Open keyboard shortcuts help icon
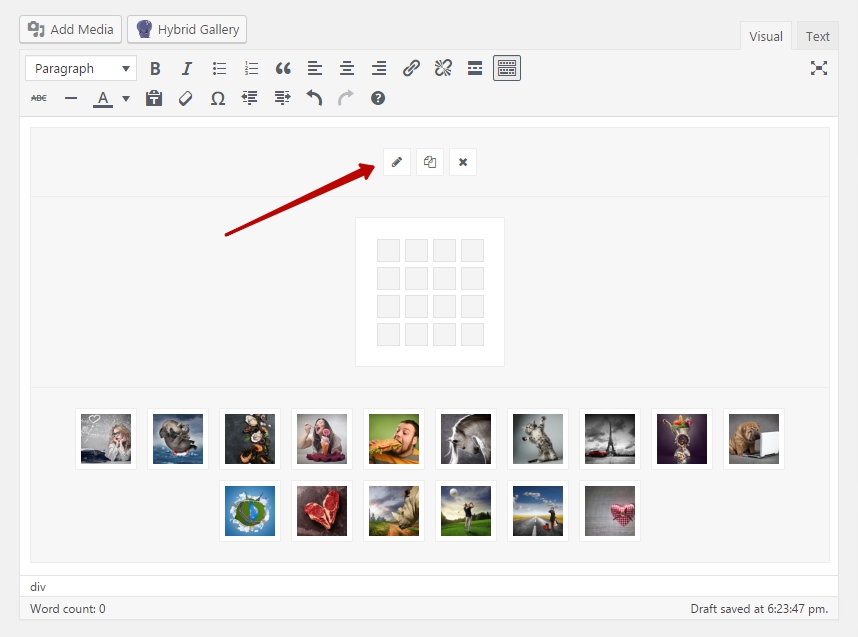 (378, 99)
